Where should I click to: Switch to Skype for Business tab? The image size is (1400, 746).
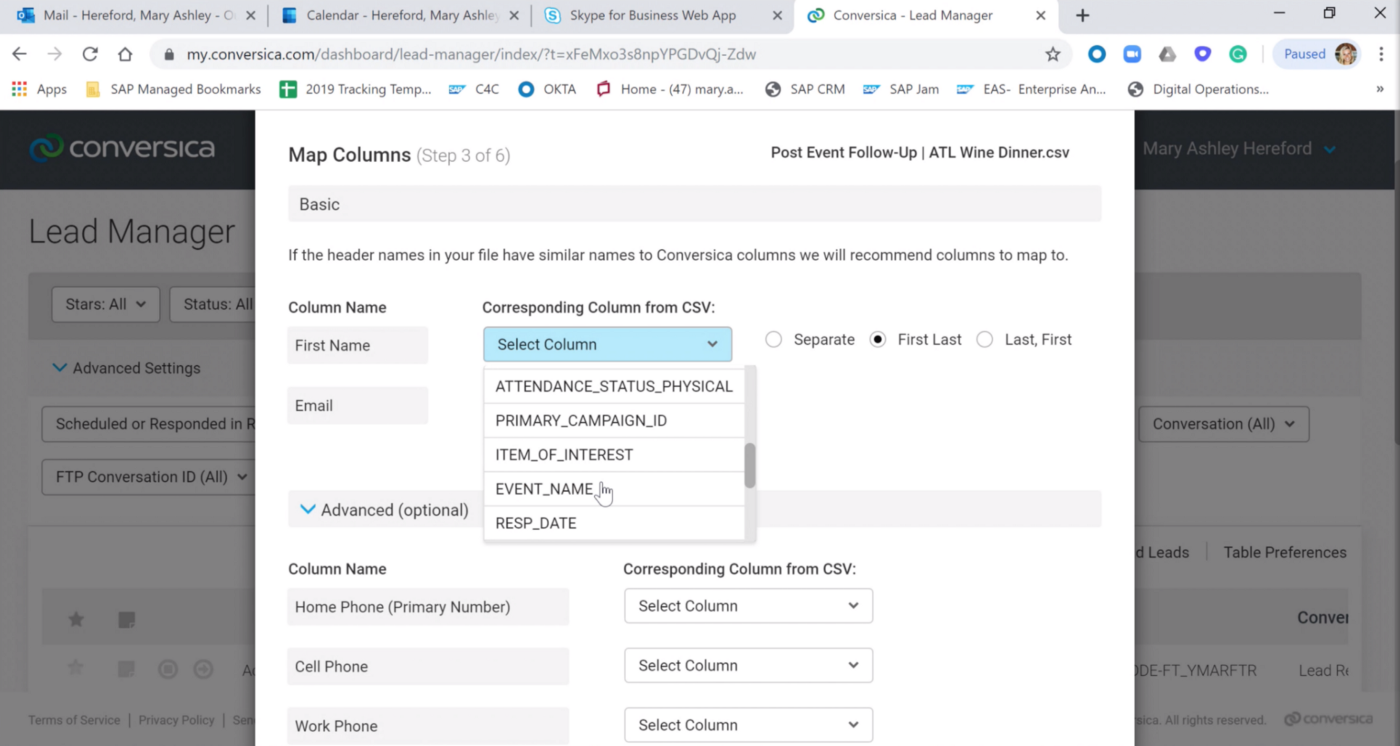tap(664, 16)
